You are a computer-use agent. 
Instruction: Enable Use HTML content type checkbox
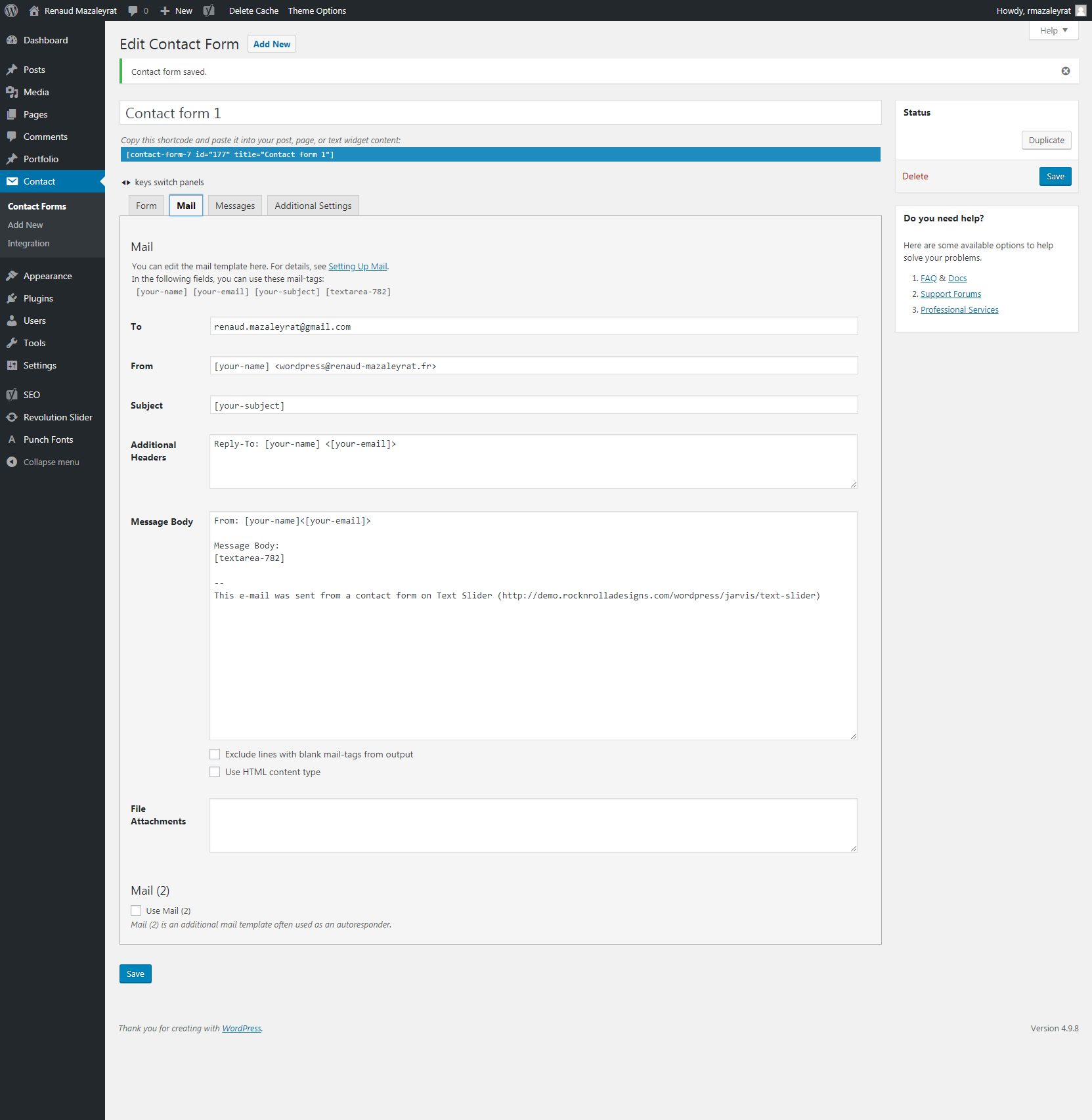(x=215, y=772)
